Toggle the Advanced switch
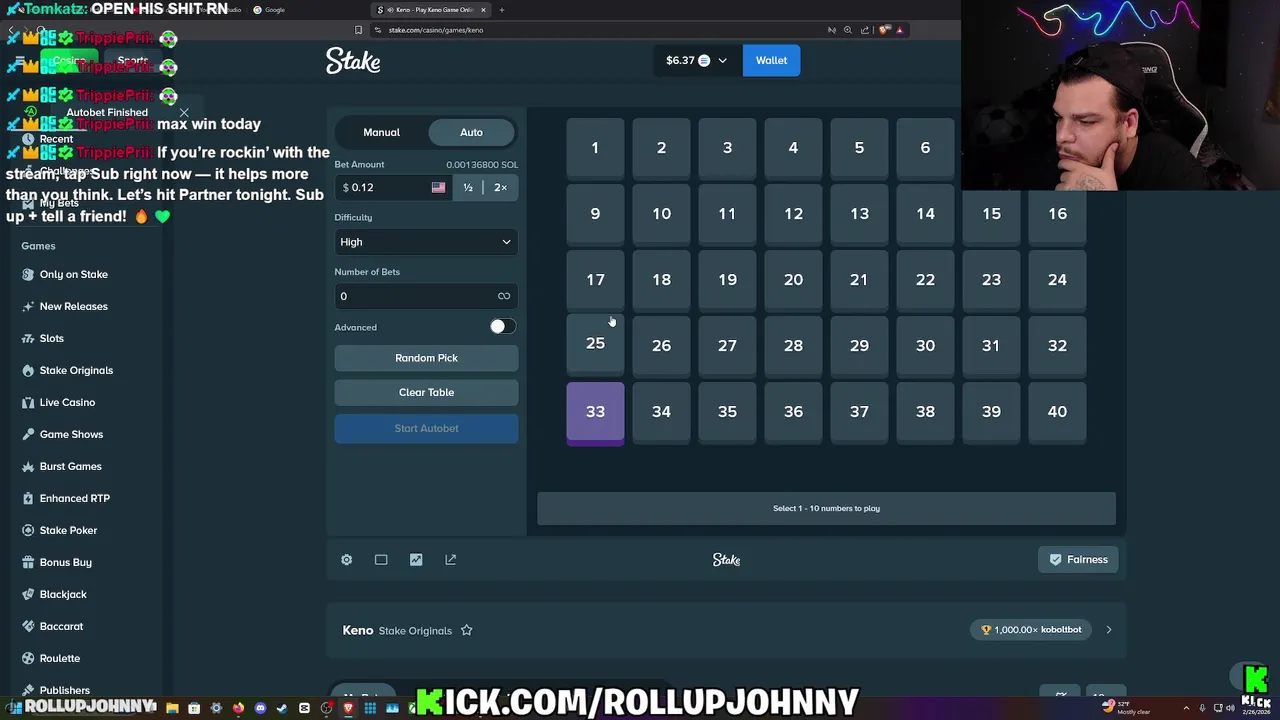Image resolution: width=1280 pixels, height=720 pixels. [x=502, y=327]
